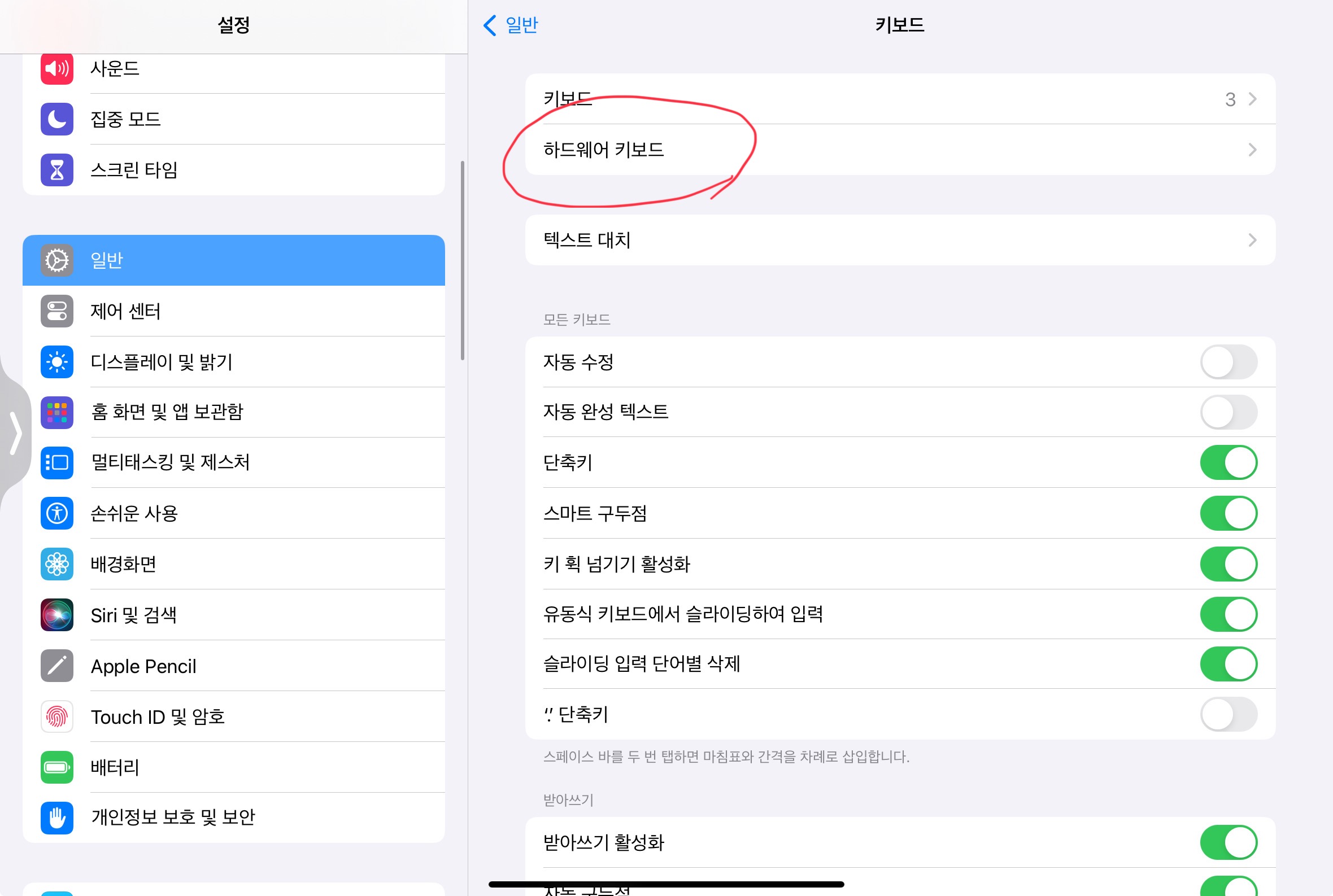Expand the 키보드 row showing 3
The height and width of the screenshot is (896, 1333).
pyautogui.click(x=900, y=99)
